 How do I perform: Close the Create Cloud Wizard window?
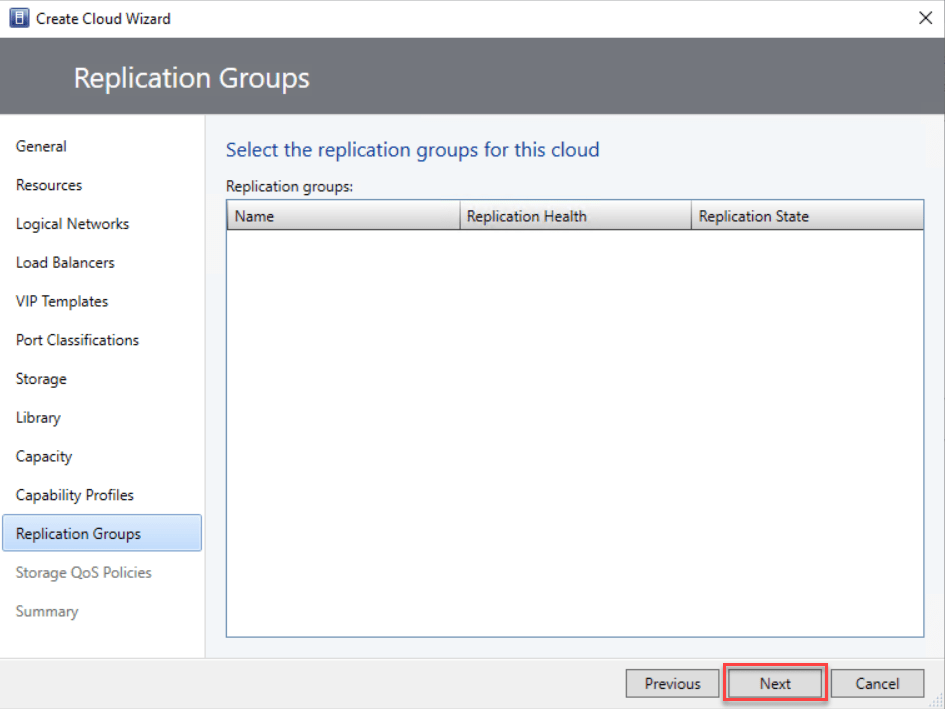[x=924, y=18]
